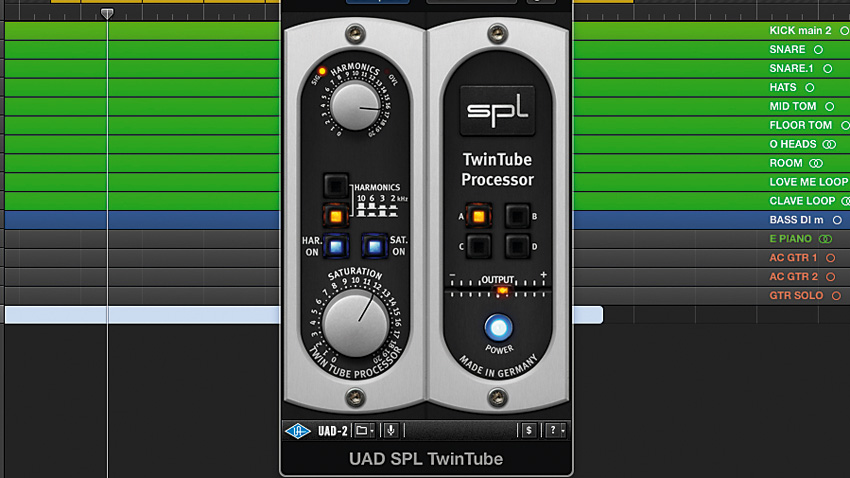Click the Universal Audio logo icon

click(298, 431)
